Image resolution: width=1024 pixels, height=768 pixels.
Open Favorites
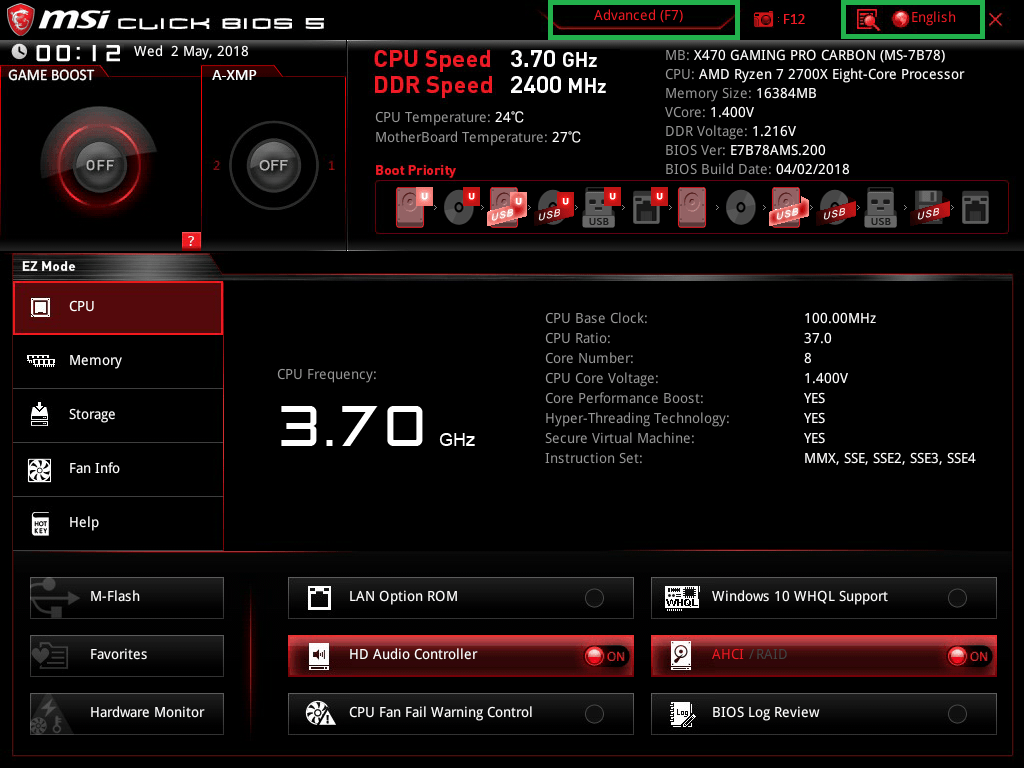point(127,656)
